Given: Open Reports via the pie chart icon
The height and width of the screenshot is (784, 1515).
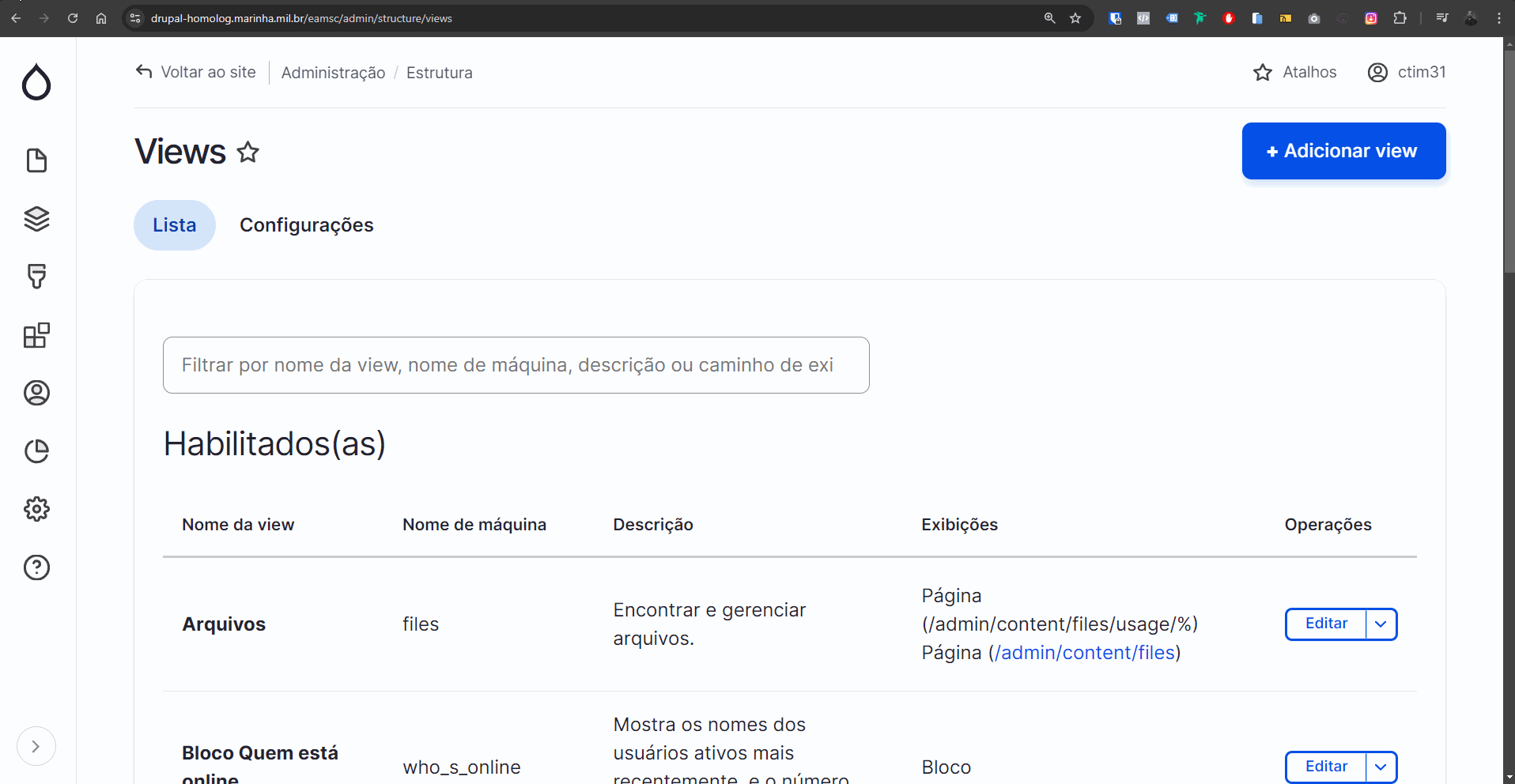Looking at the screenshot, I should [36, 450].
